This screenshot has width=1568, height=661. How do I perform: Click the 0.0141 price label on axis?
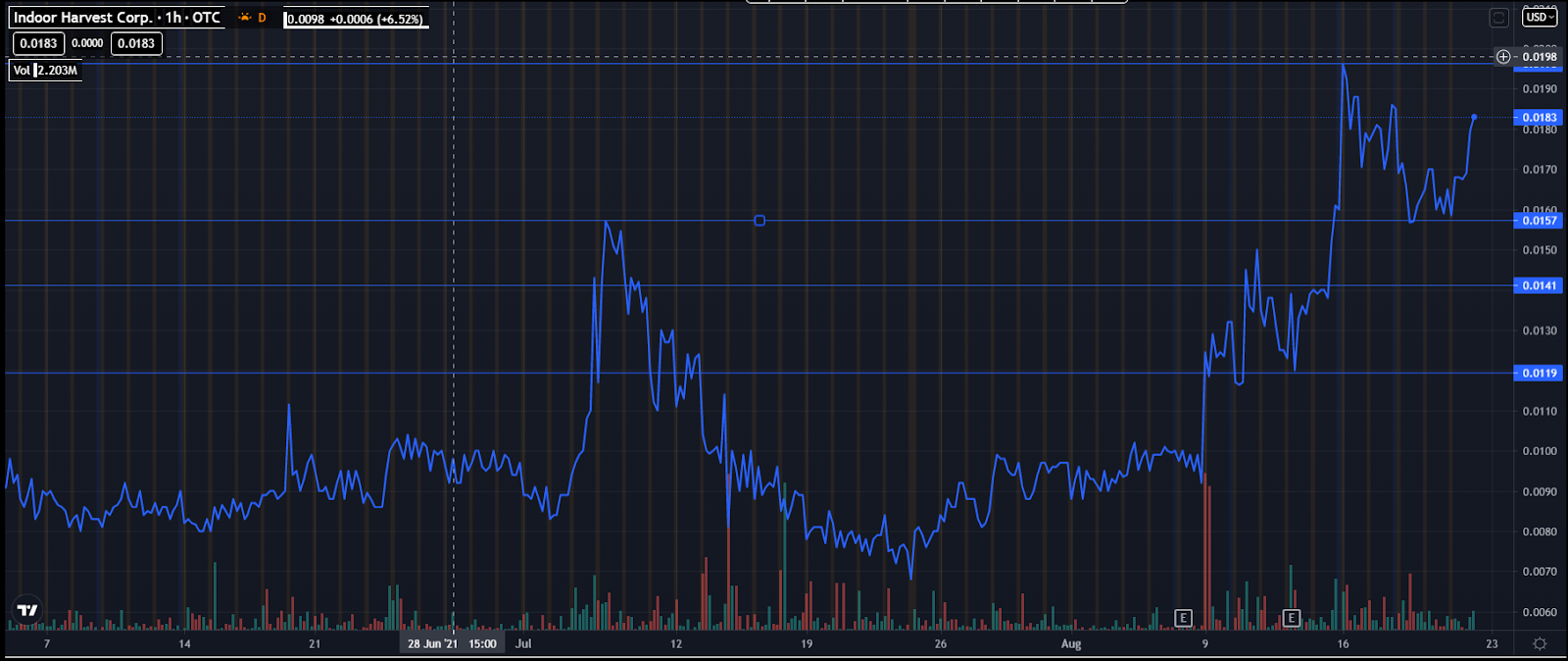[x=1539, y=285]
